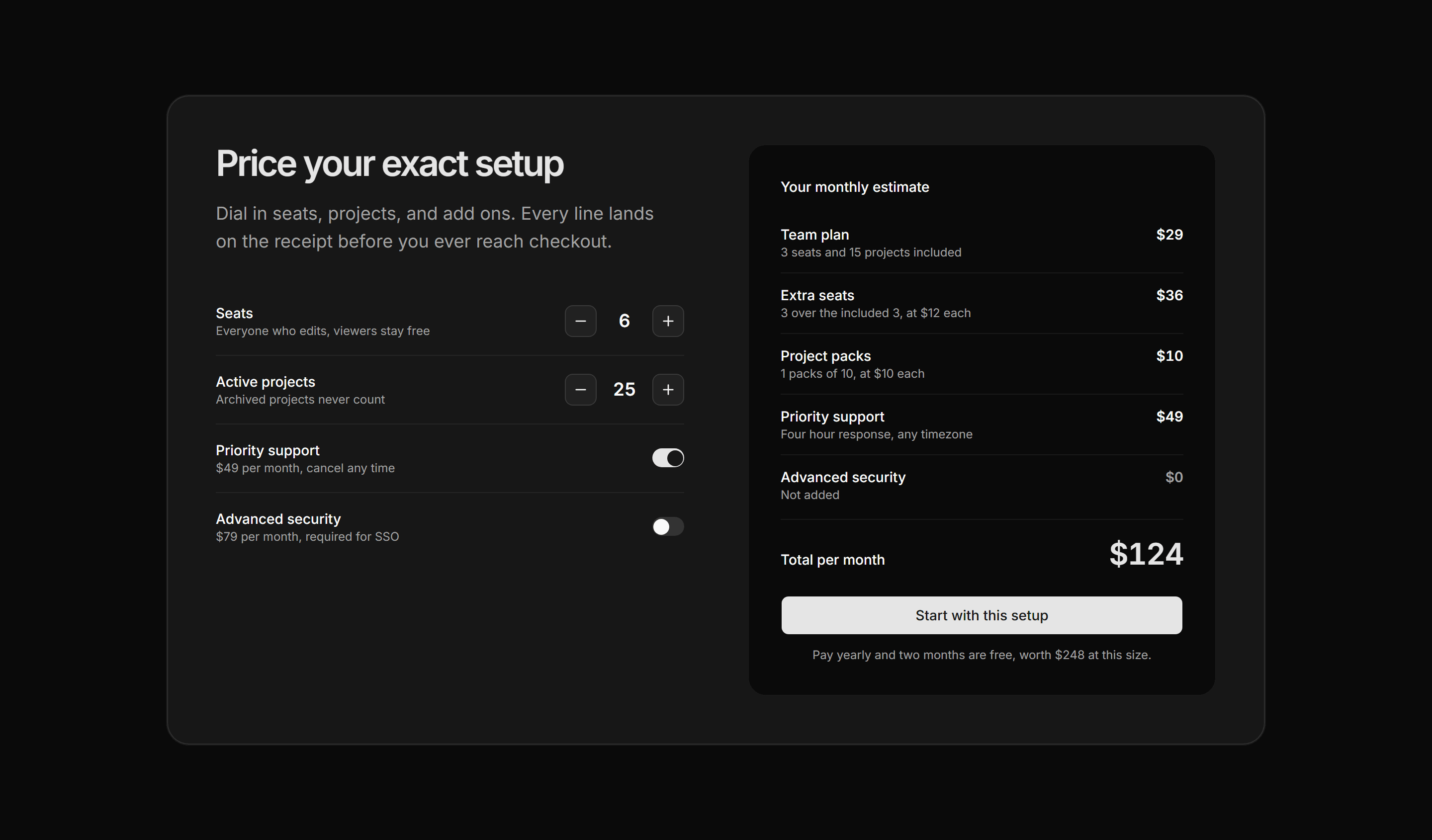Select the seats count value 6
The height and width of the screenshot is (840, 1432).
coord(624,321)
